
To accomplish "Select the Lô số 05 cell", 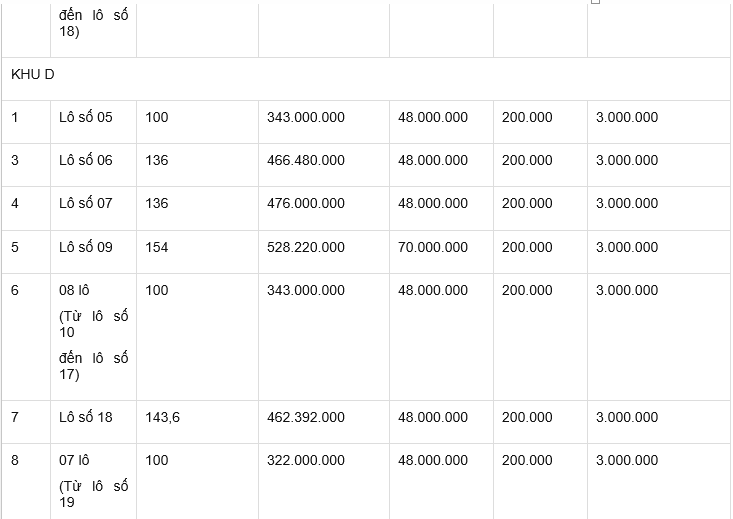I will 93,122.
